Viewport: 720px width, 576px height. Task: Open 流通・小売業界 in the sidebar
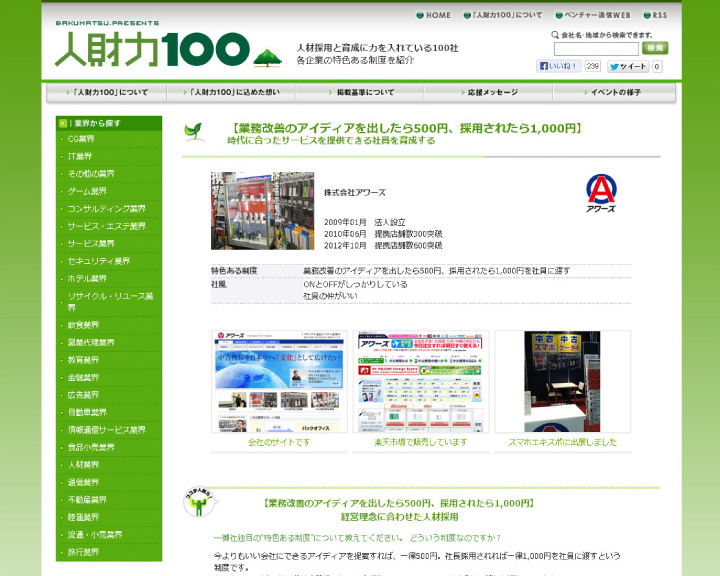point(95,535)
